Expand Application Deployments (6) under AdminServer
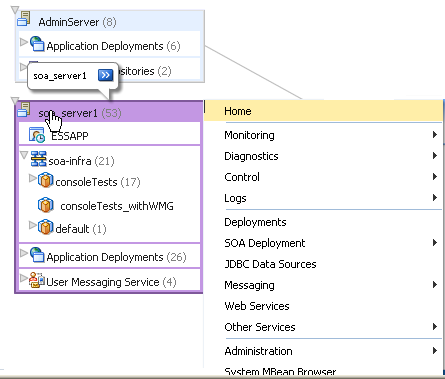 (x=24, y=42)
